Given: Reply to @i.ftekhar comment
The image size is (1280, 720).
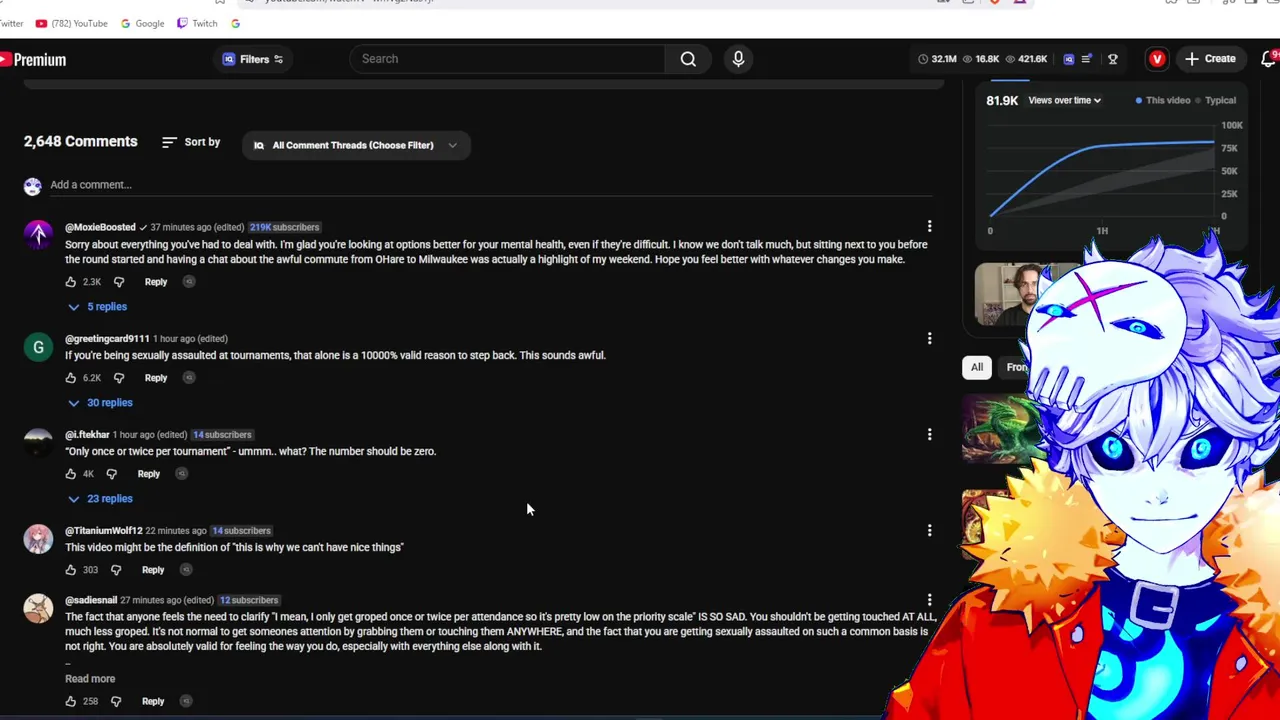Looking at the screenshot, I should pyautogui.click(x=148, y=474).
